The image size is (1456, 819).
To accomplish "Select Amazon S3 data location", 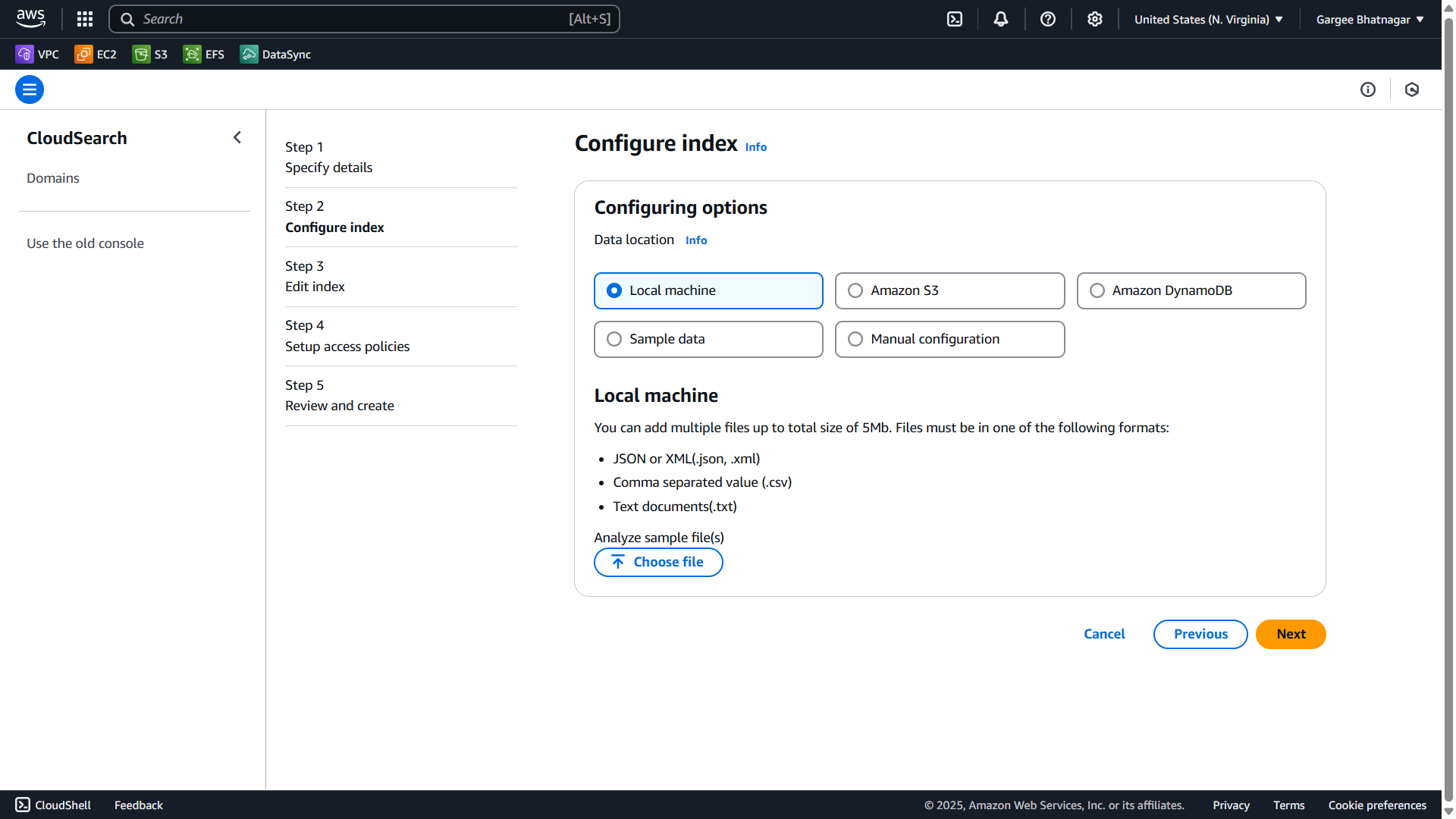I will point(949,290).
